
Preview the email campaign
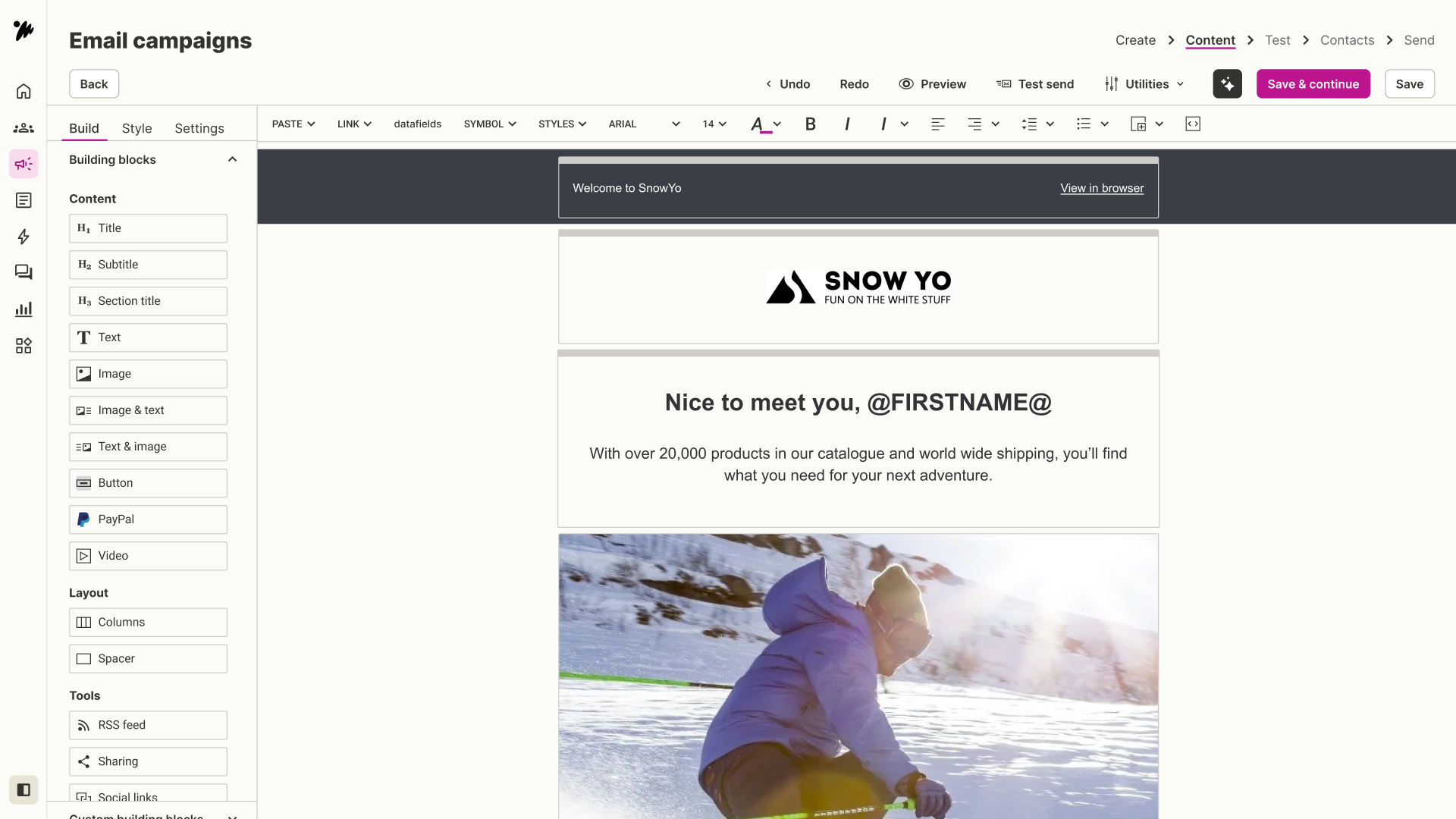(x=933, y=84)
